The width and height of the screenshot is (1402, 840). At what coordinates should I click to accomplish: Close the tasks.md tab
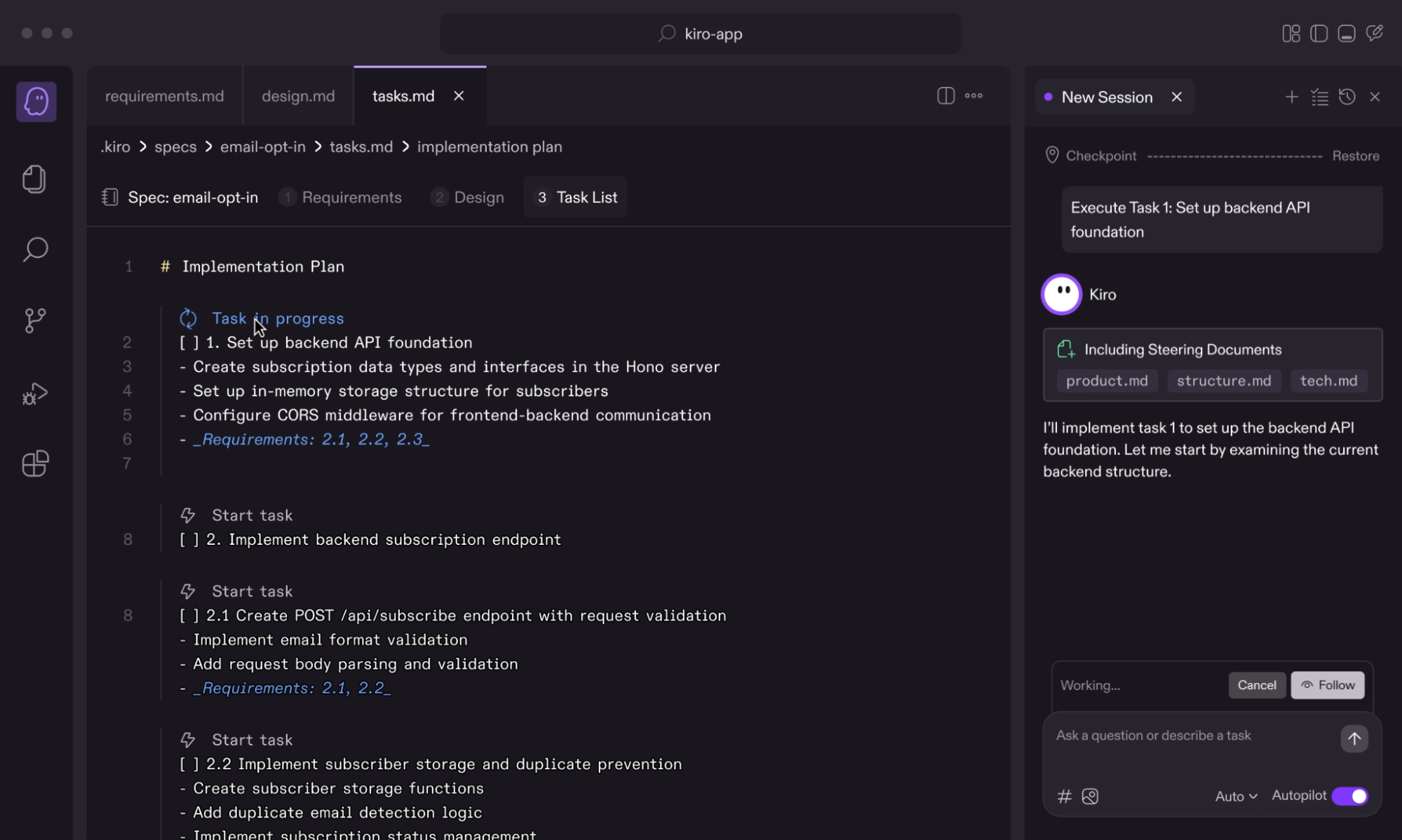[x=459, y=95]
